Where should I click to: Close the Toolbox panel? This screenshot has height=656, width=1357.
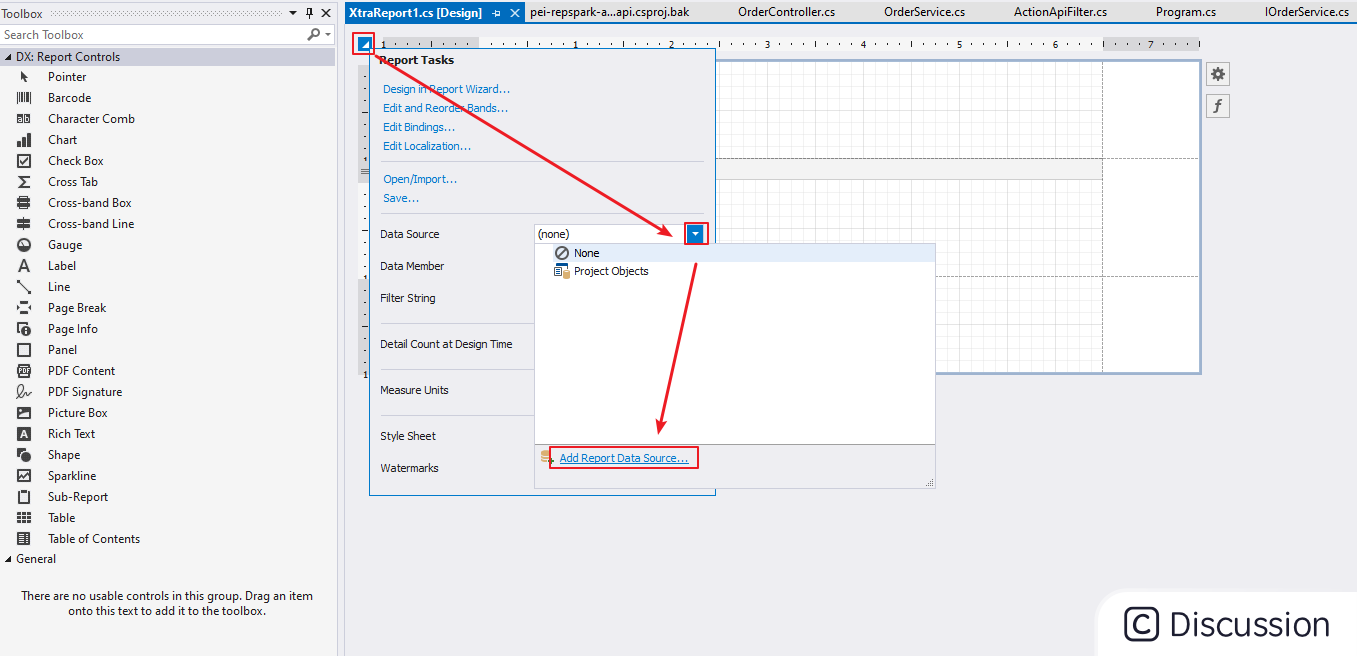tap(326, 13)
